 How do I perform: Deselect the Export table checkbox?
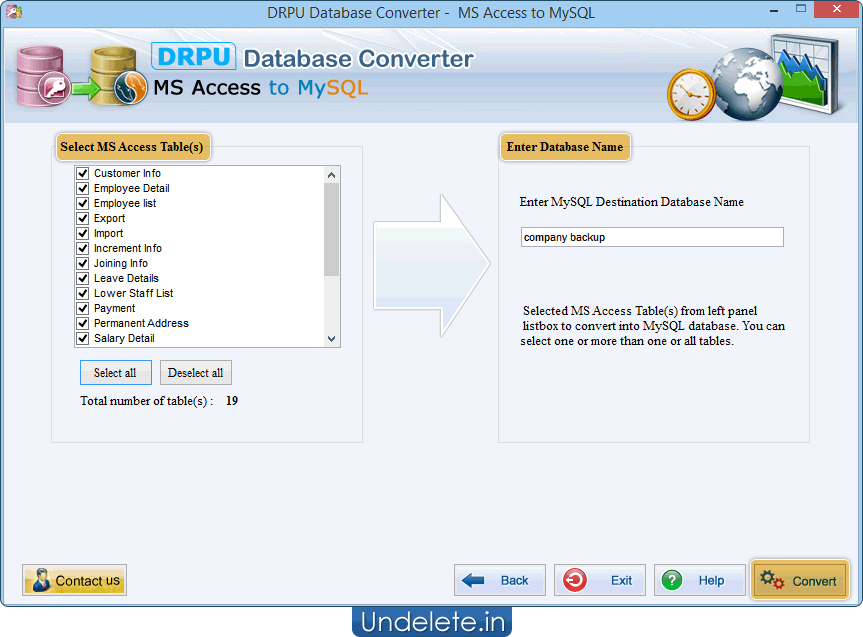point(83,218)
